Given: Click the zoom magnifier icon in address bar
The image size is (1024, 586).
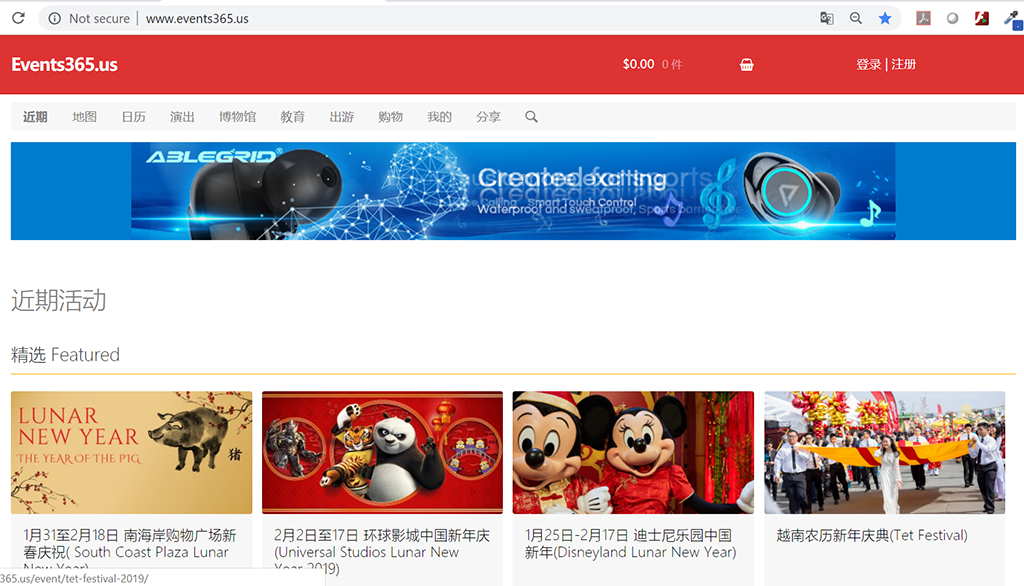Looking at the screenshot, I should [x=856, y=18].
